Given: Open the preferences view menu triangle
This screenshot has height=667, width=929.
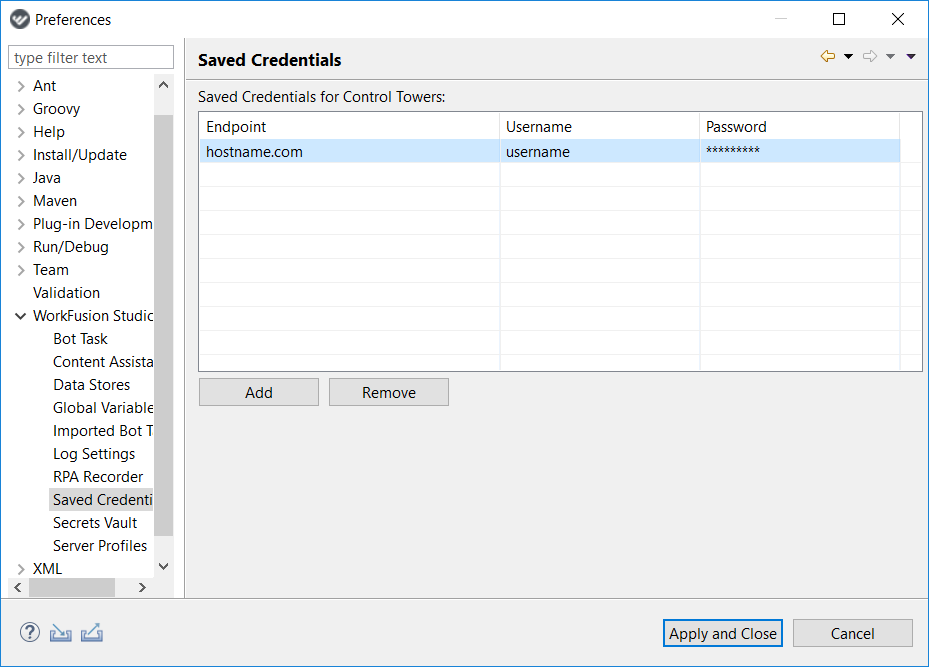Looking at the screenshot, I should tap(911, 56).
